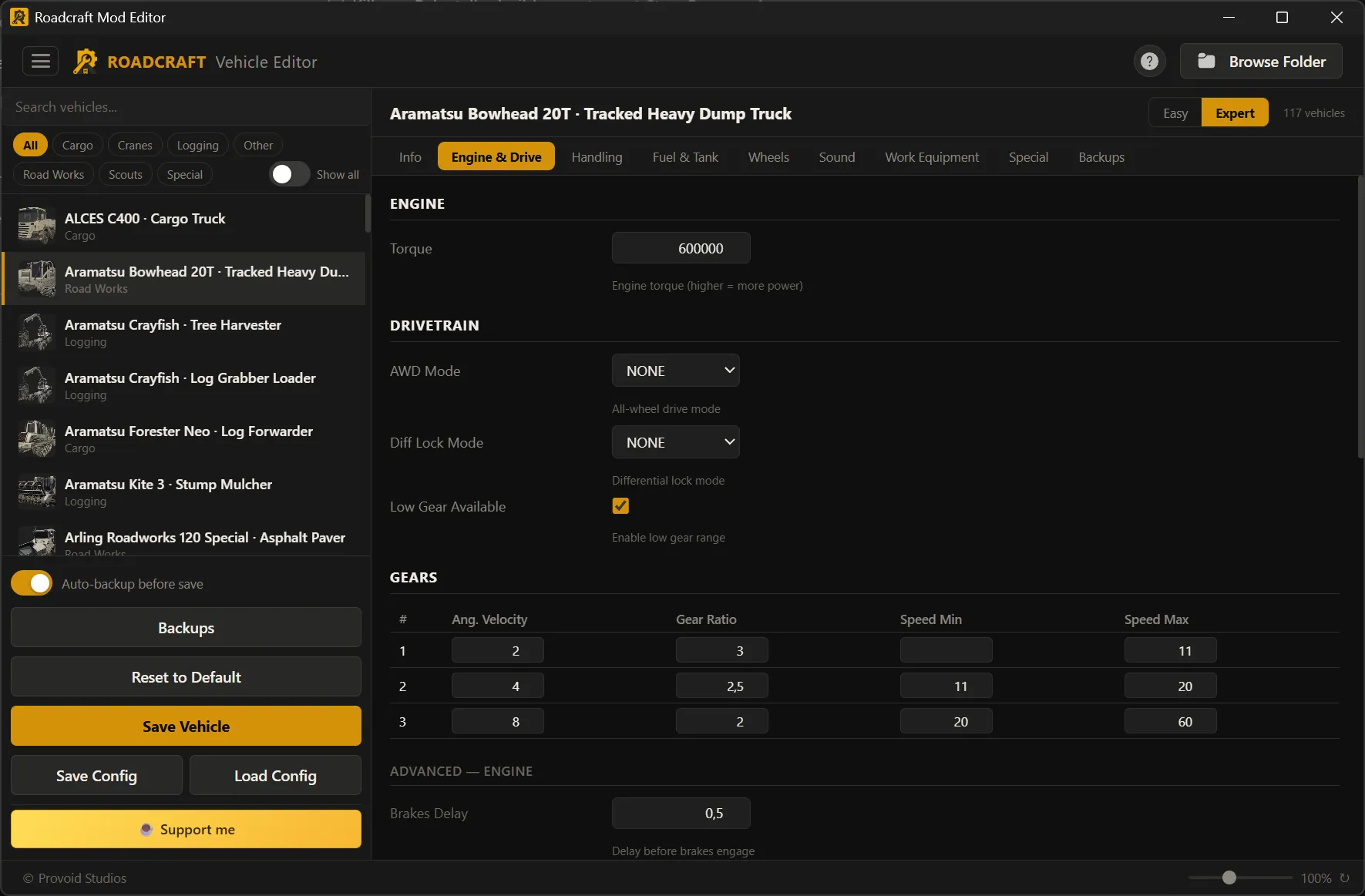The height and width of the screenshot is (896, 1365).
Task: Select ALCES C400 Cargo Truck
Action: point(184,226)
